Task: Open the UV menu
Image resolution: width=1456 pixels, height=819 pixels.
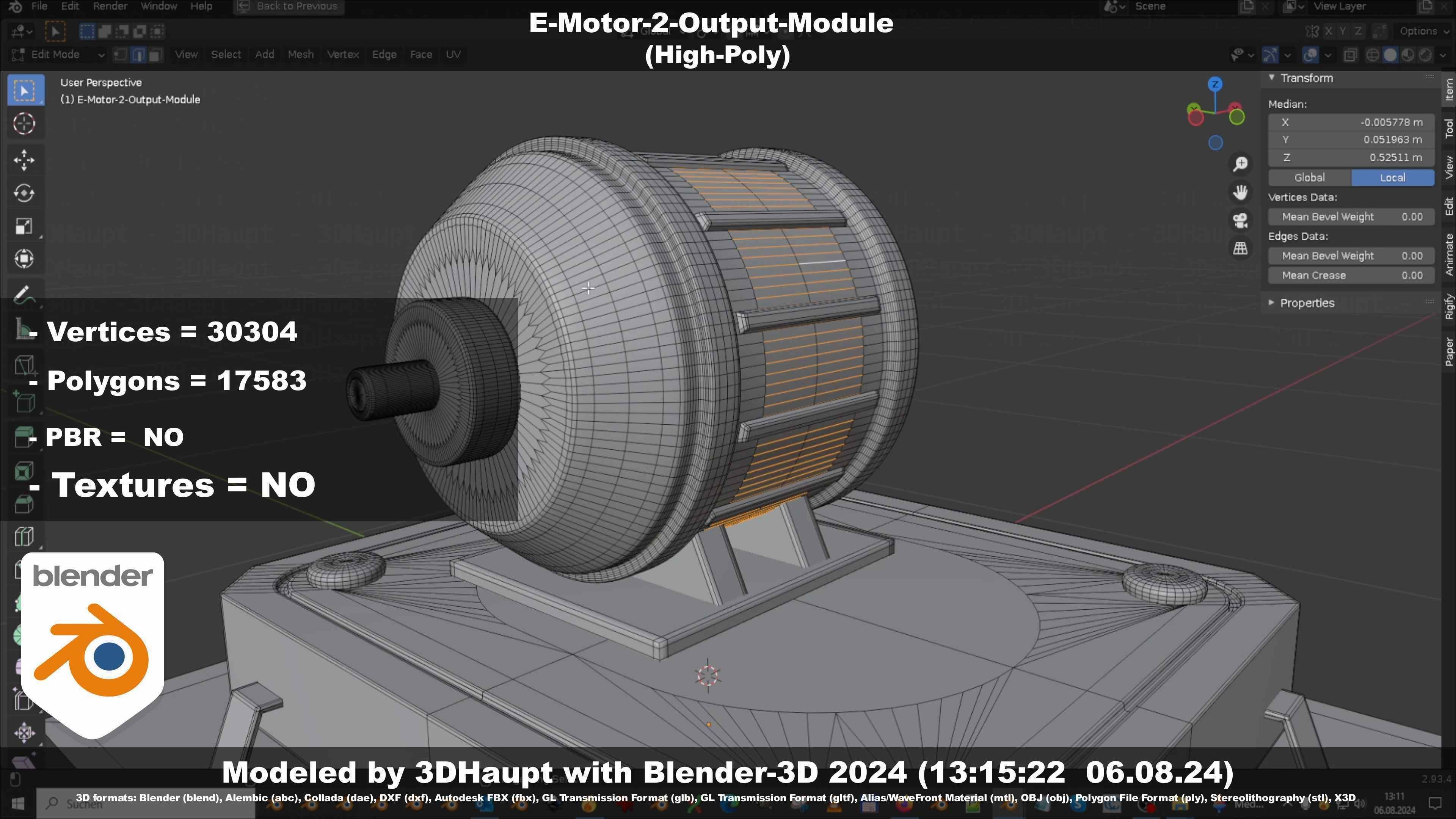Action: 453,54
